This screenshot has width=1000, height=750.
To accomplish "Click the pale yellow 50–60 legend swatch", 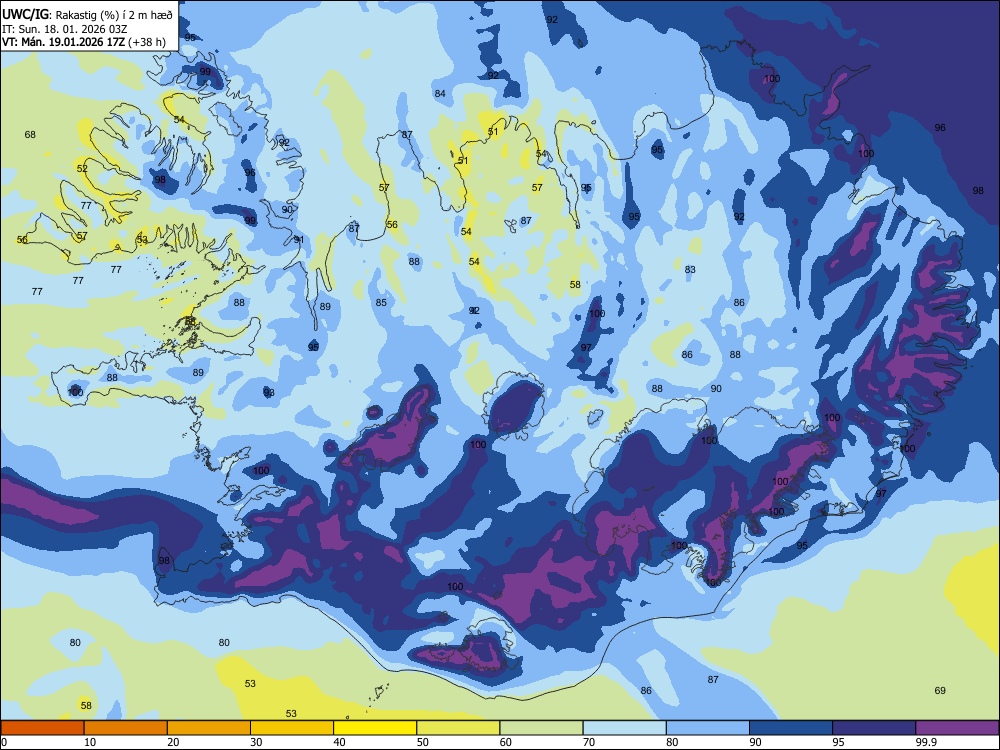I will click(x=458, y=728).
